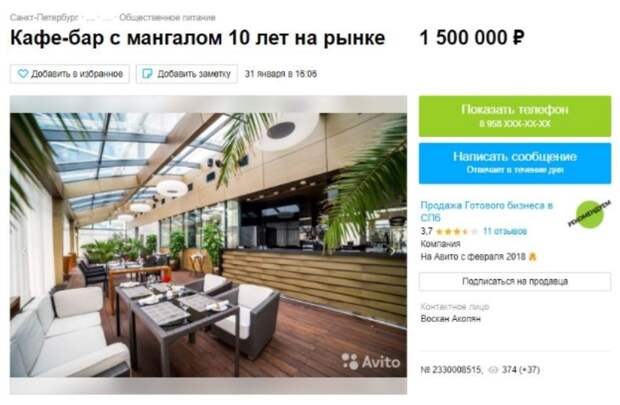Viewport: 620px width, 405px height.
Task: Open Общественное питание breadcrumb category
Action: (167, 17)
